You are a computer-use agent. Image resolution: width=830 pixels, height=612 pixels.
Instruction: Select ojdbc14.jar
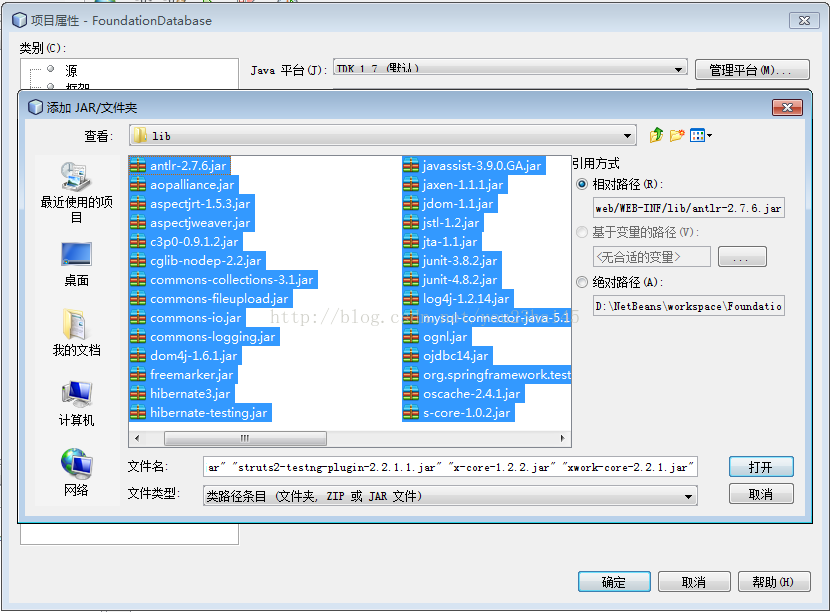(x=447, y=356)
